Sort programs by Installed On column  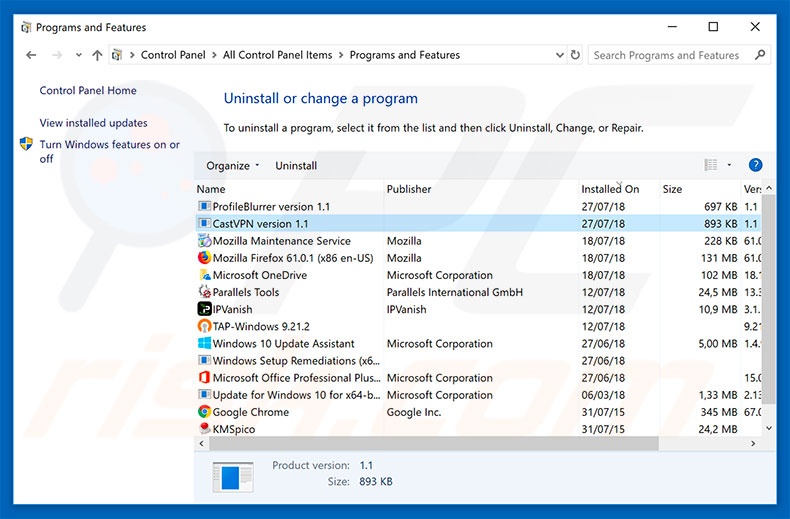pos(610,189)
